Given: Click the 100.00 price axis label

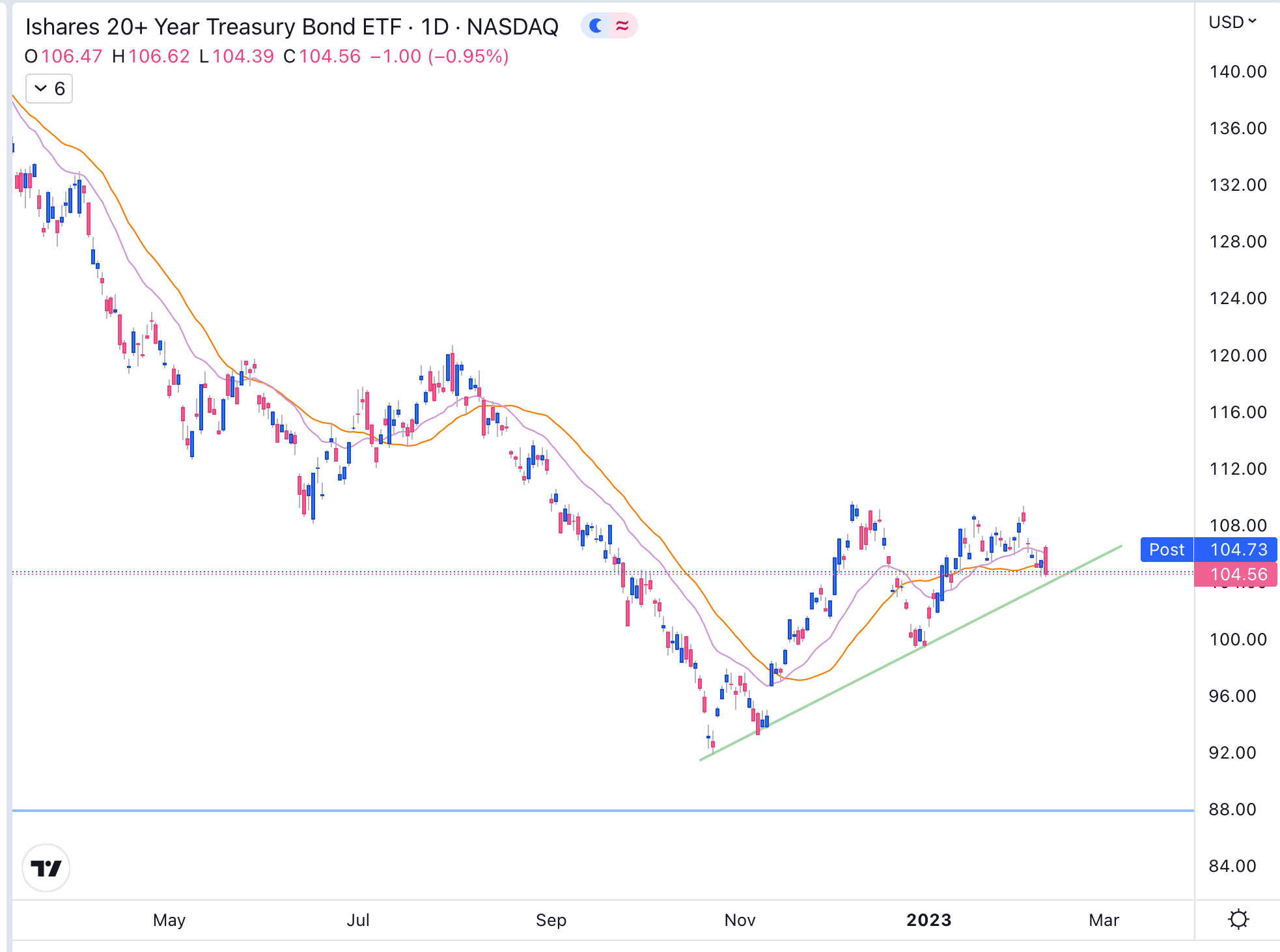Looking at the screenshot, I should (x=1238, y=639).
